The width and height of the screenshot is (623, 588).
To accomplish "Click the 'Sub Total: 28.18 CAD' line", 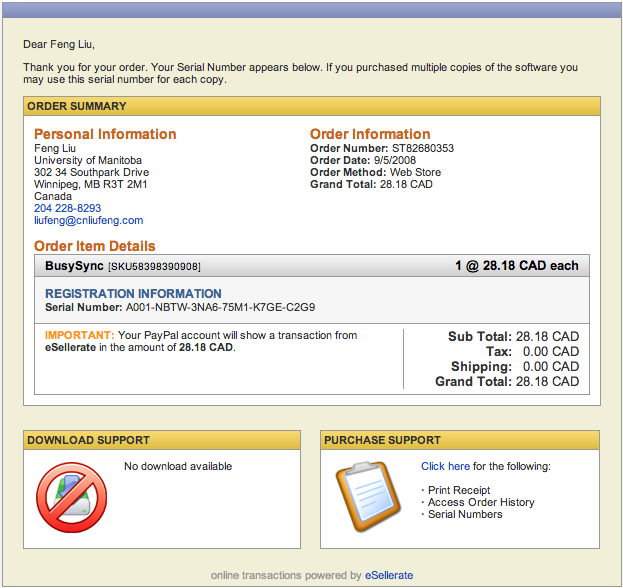I will coord(513,337).
